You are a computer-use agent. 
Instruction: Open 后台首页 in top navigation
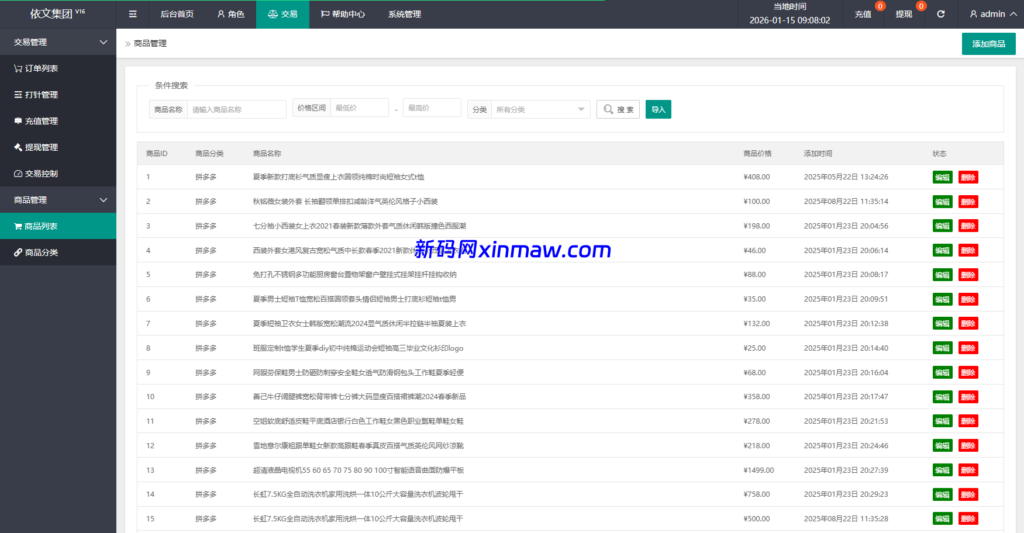[x=177, y=14]
